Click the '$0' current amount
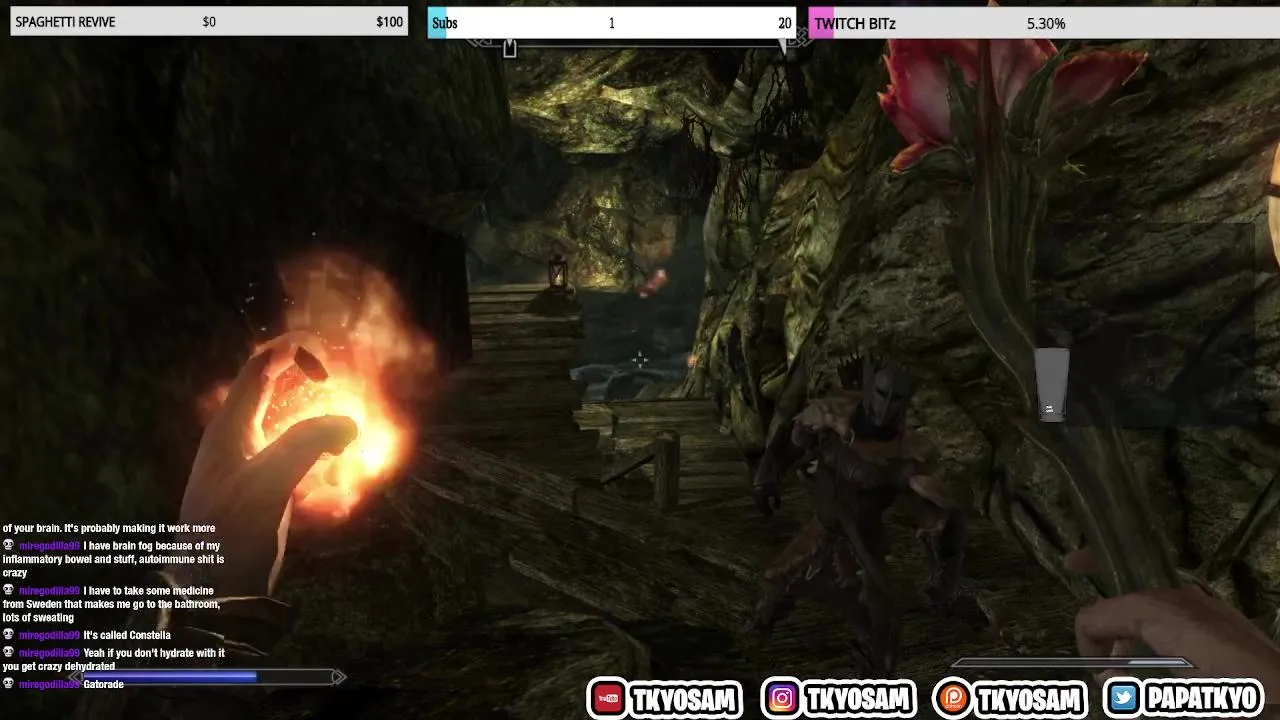1280x720 pixels. (x=209, y=22)
